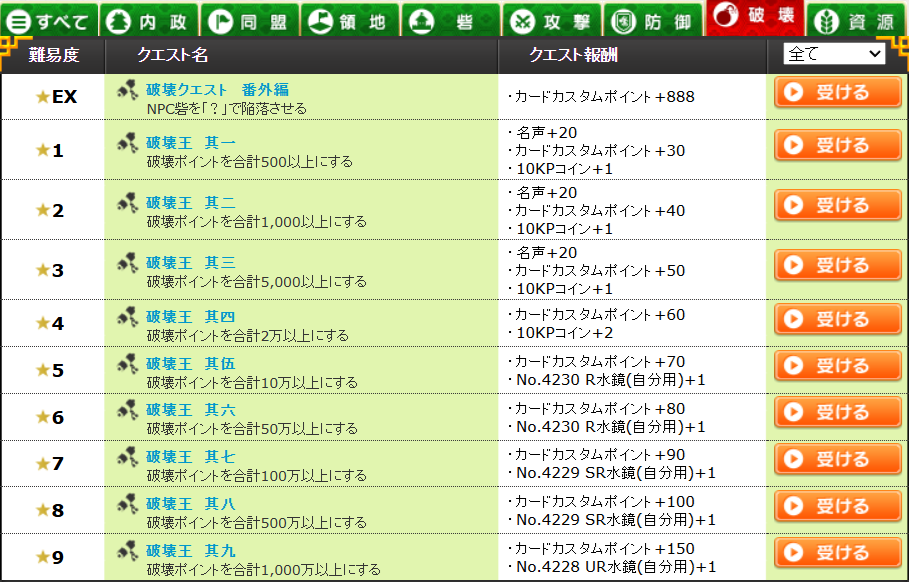909x582 pixels.
Task: Click reward text カードカスタムポイント +150
Action: [601, 548]
